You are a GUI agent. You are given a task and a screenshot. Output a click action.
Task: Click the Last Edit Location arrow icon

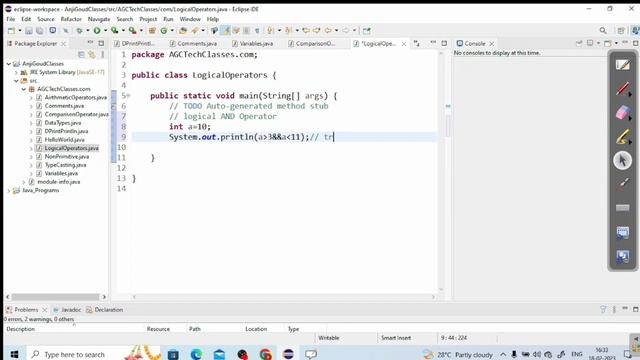point(306,31)
